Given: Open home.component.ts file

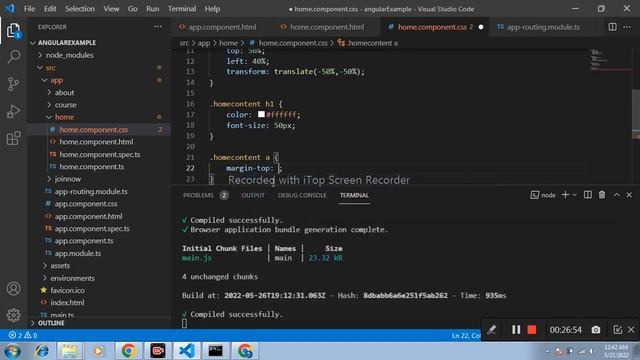Looking at the screenshot, I should pyautogui.click(x=91, y=167).
